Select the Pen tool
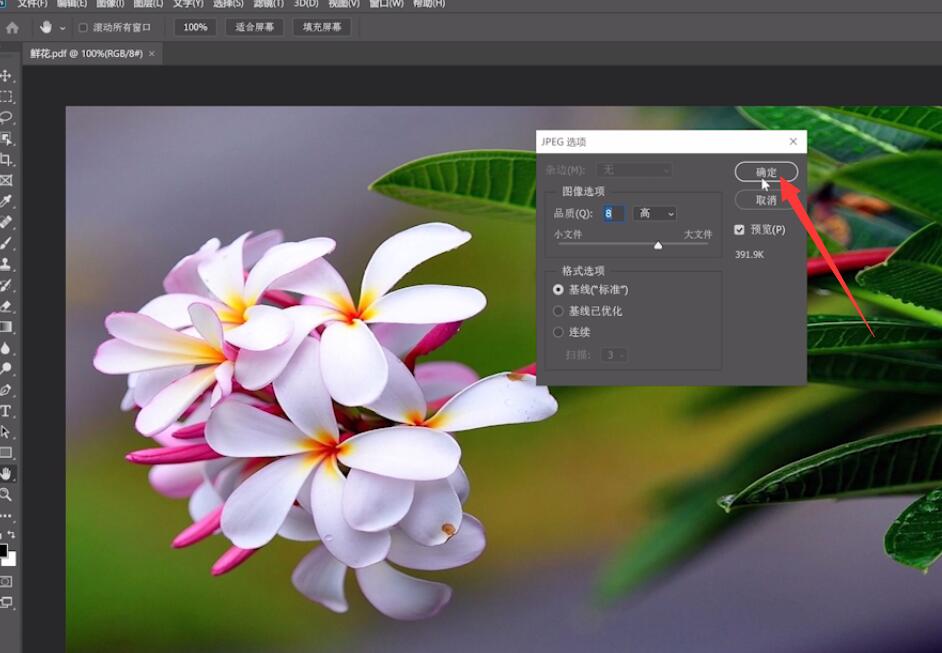The height and width of the screenshot is (653, 942). pyautogui.click(x=6, y=390)
